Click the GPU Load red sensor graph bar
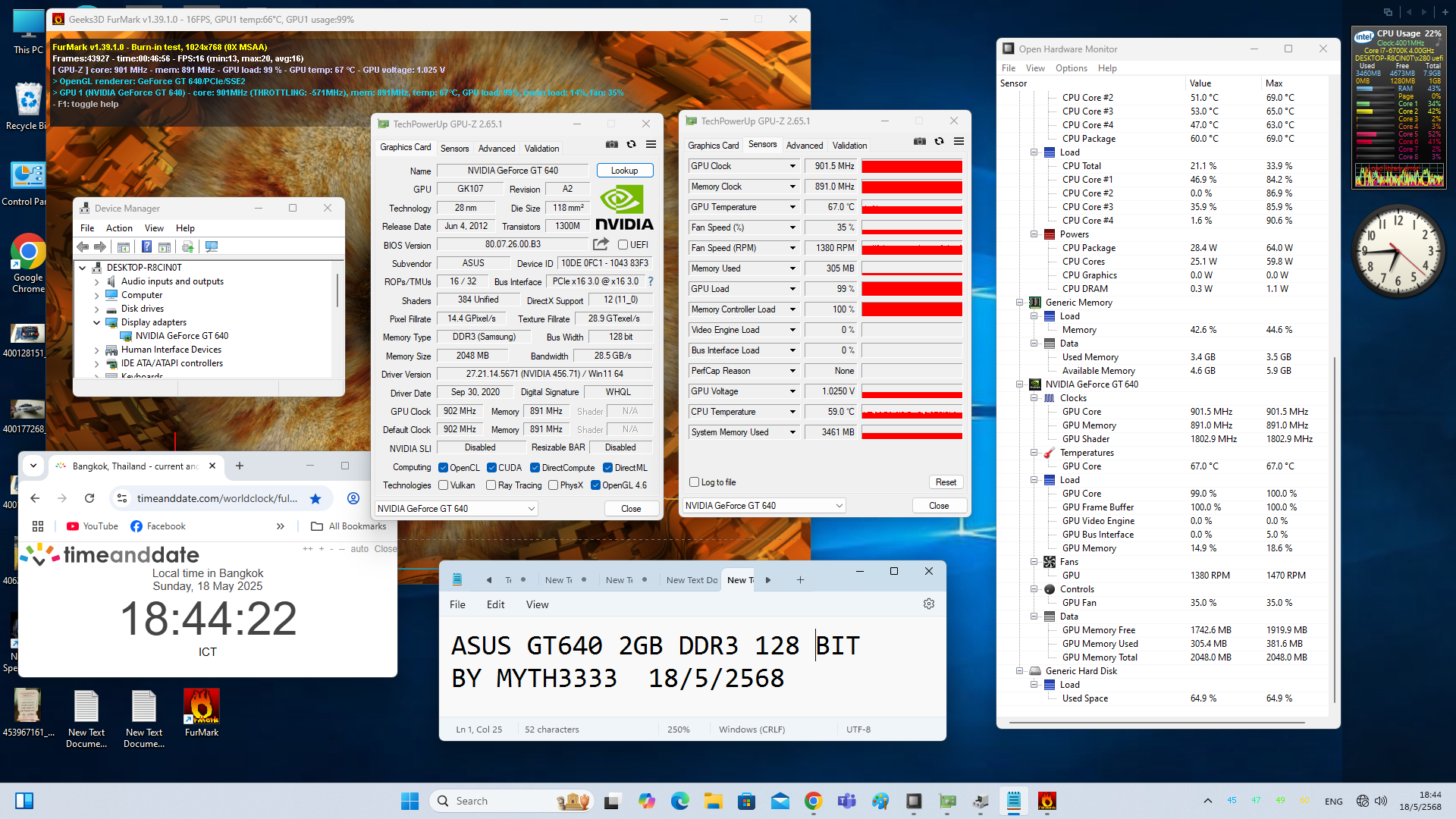This screenshot has height=819, width=1456. [x=912, y=289]
